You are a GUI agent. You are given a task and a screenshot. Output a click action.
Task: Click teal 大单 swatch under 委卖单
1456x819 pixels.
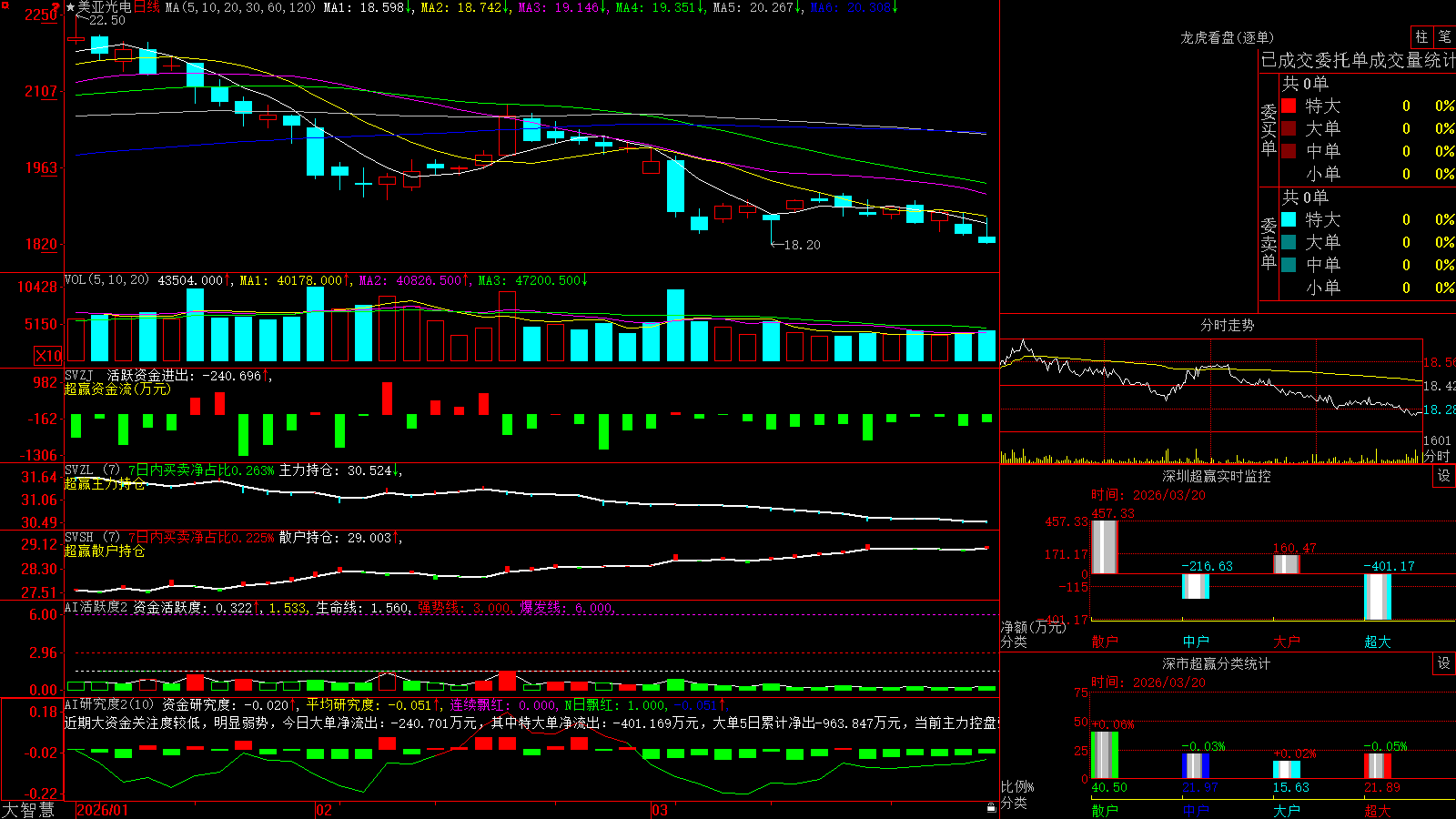tap(1289, 242)
